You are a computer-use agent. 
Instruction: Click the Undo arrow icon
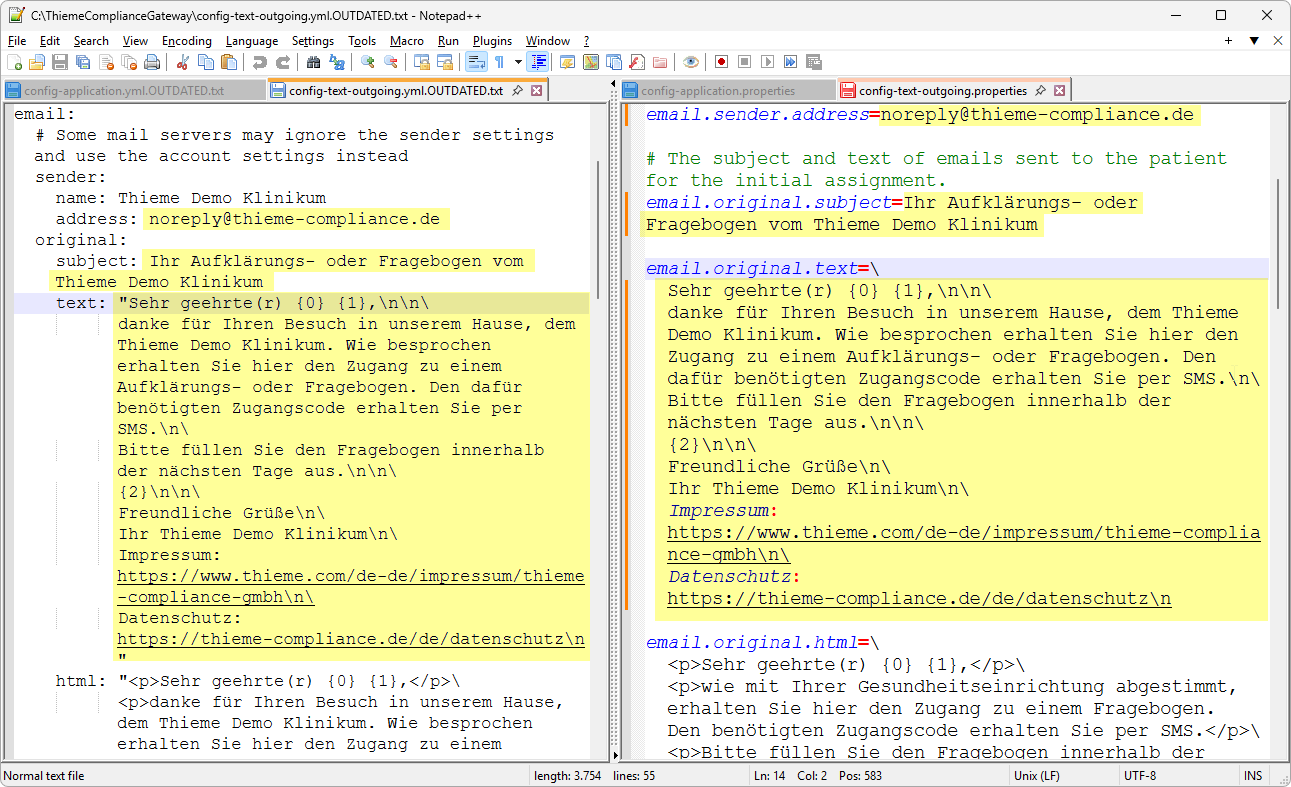tap(259, 62)
